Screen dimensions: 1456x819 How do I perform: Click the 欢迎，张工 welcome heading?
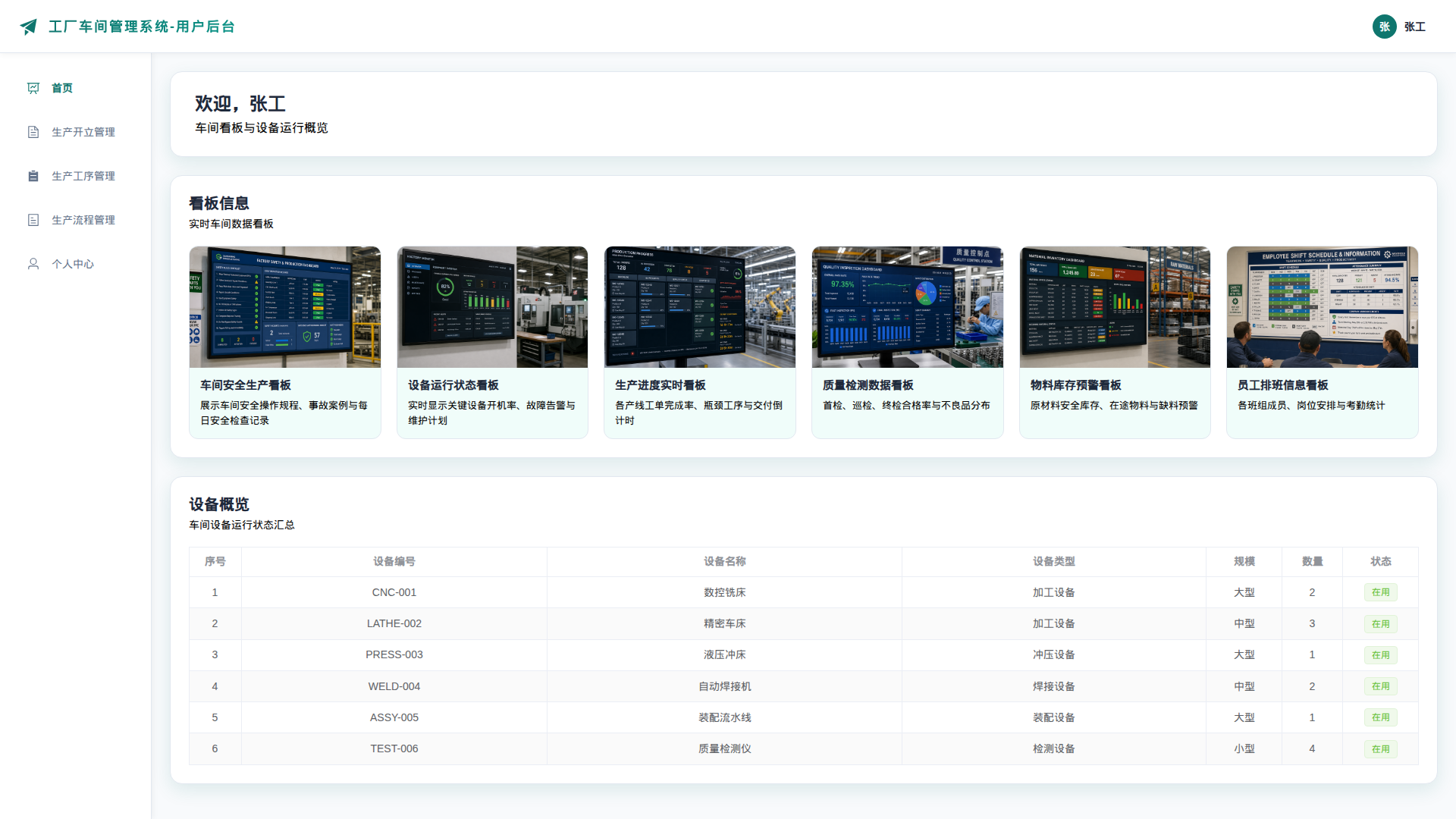click(240, 104)
